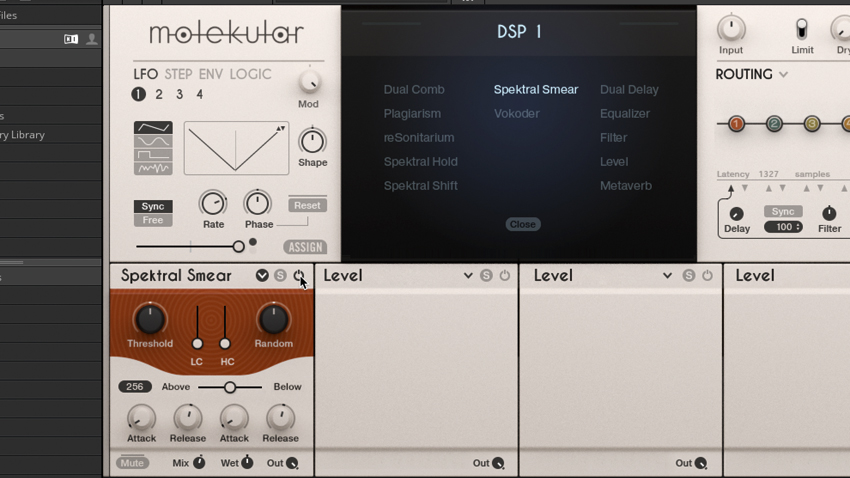
Task: Click the routing Delay knob
Action: pos(736,214)
